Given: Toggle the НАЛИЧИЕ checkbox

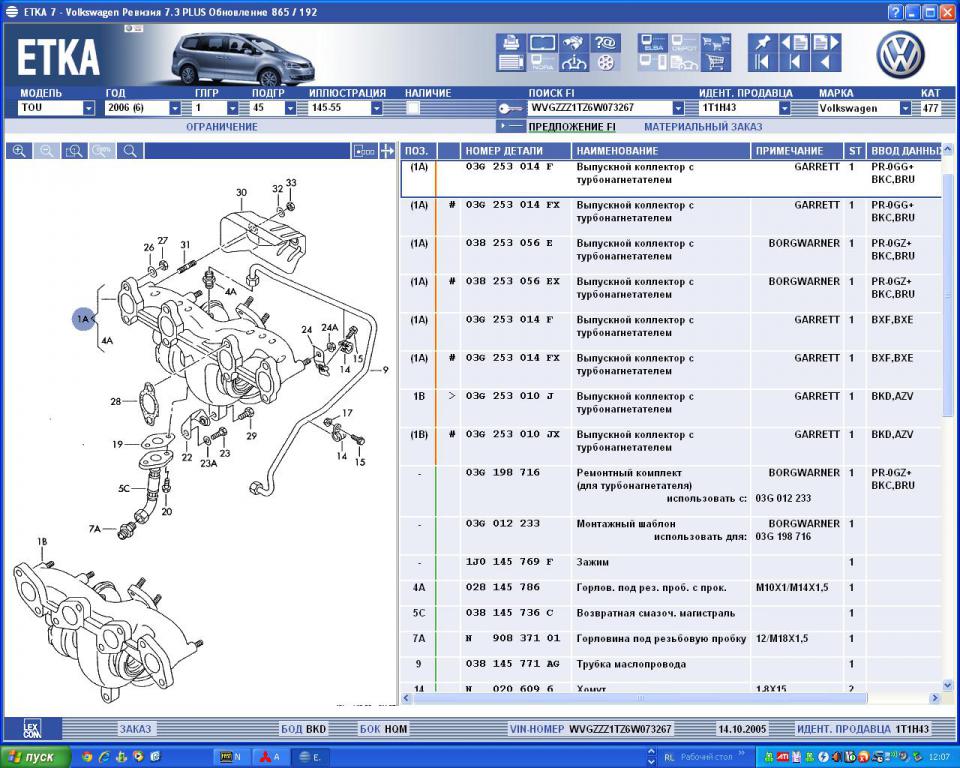Looking at the screenshot, I should tap(413, 108).
